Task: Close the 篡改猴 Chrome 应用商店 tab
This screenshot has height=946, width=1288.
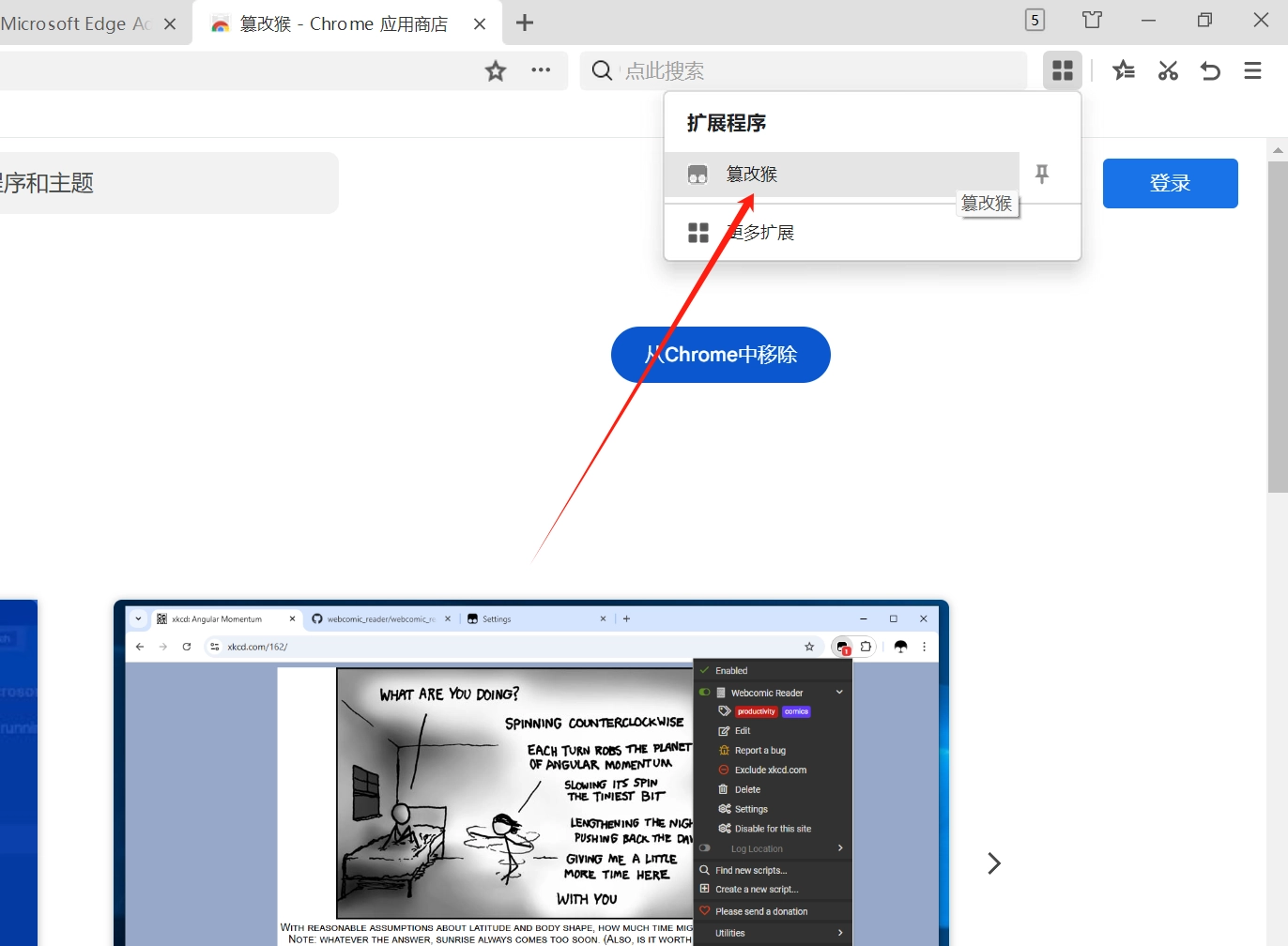Action: (x=480, y=23)
